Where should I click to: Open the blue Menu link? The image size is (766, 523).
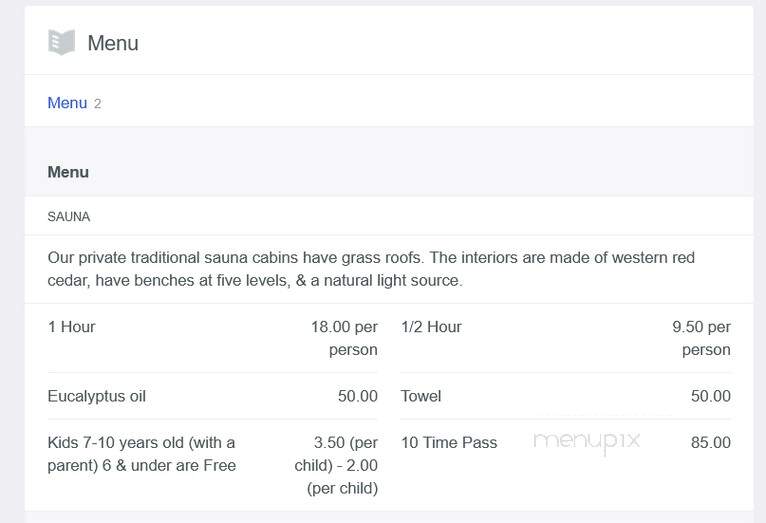pos(67,103)
